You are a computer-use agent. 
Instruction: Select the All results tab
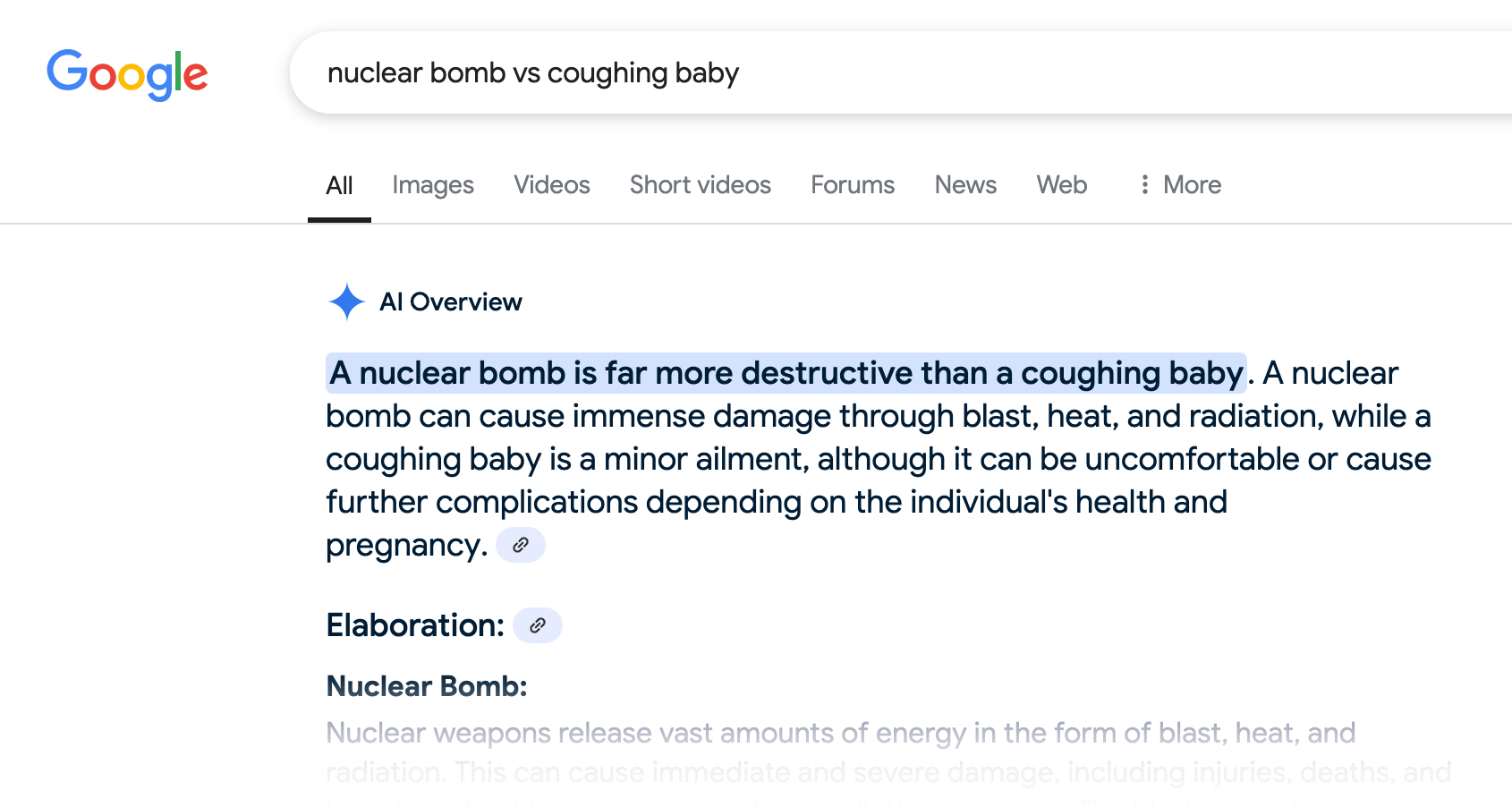click(x=339, y=185)
